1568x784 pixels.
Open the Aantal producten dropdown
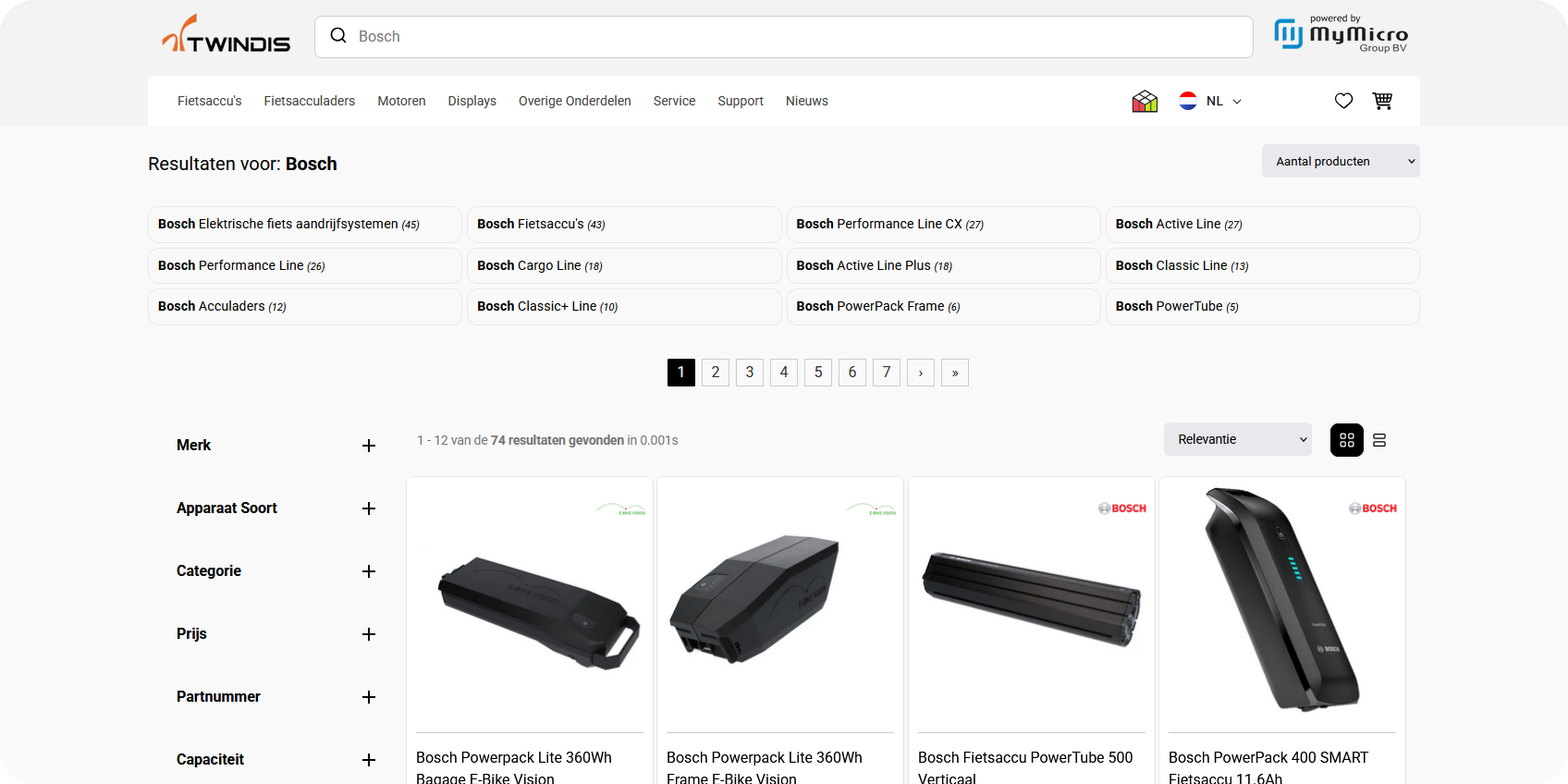tap(1341, 161)
